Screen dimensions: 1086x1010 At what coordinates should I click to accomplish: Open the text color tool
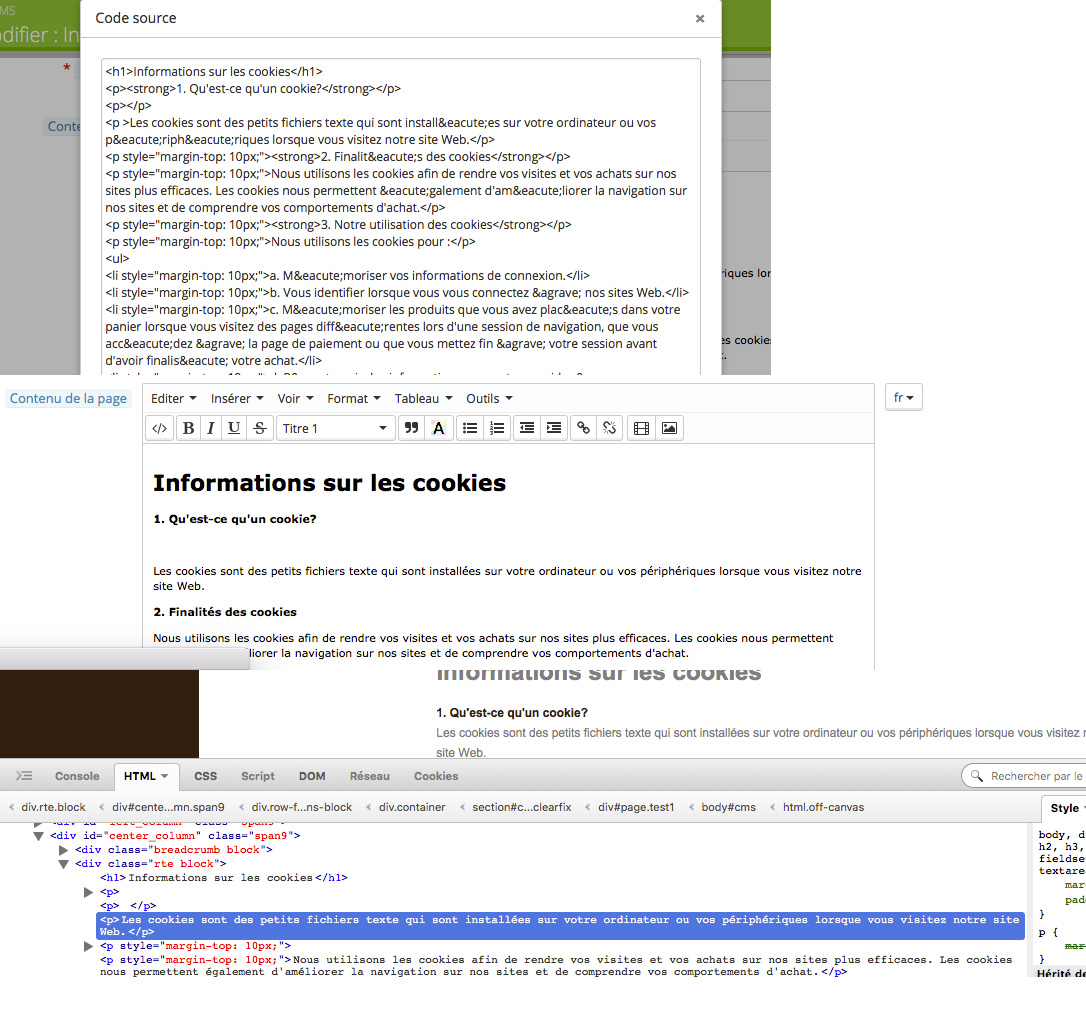pos(438,428)
